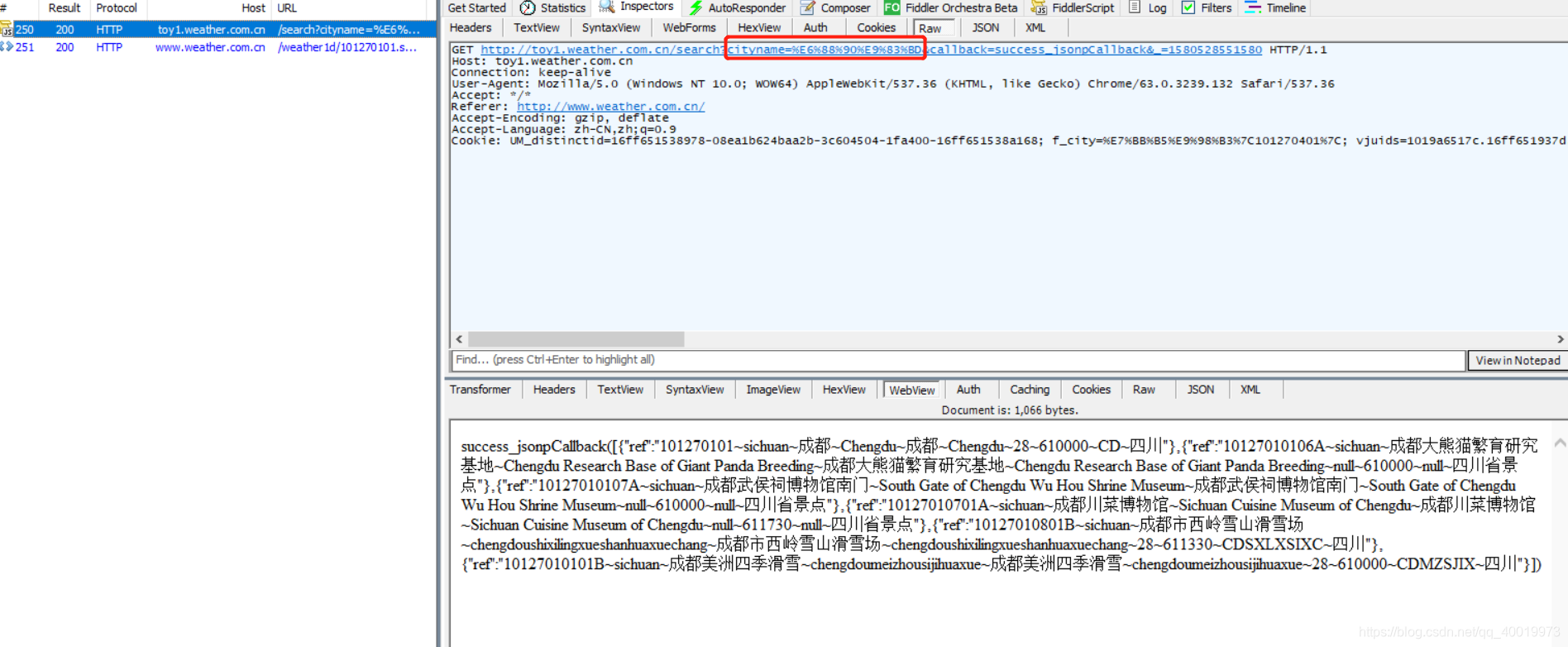The image size is (1568, 647).
Task: Sort sessions by # column header
Action: point(19,7)
